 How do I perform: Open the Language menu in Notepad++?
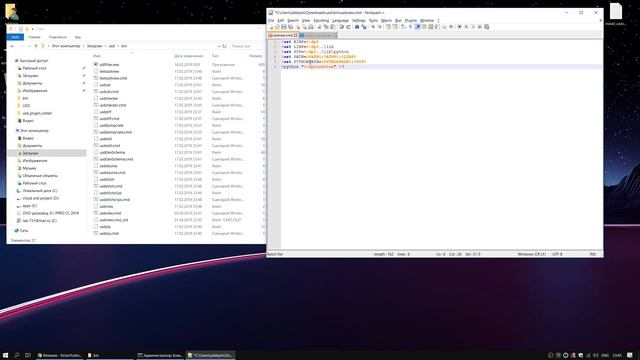point(340,20)
